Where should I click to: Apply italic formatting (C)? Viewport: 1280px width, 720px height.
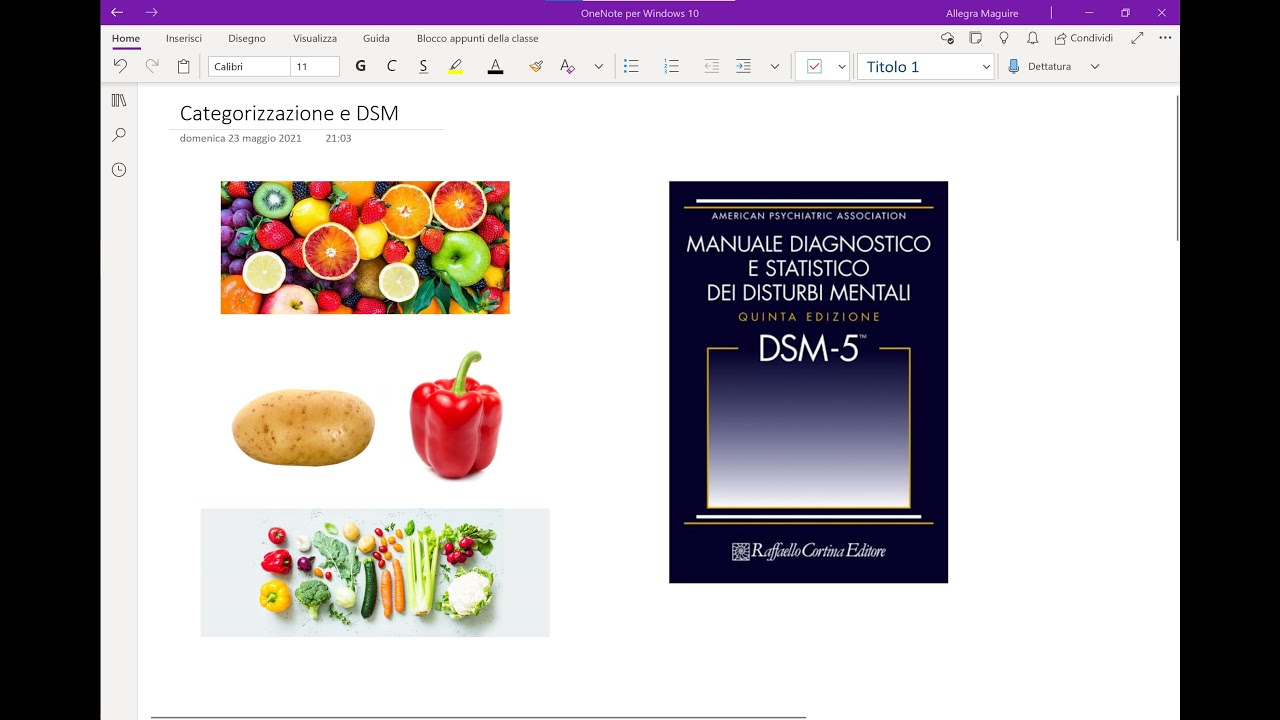click(391, 66)
